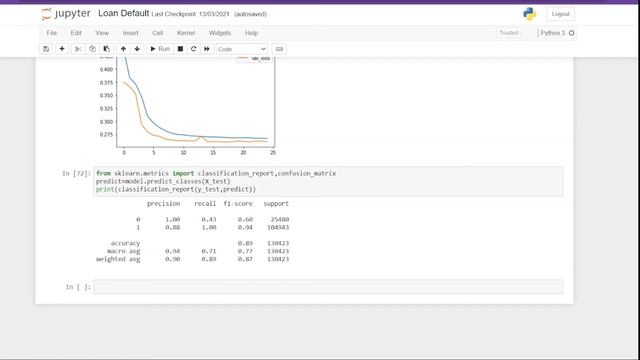Click the Last Checkpoint autosaved text
This screenshot has height=360, width=640.
click(x=209, y=14)
